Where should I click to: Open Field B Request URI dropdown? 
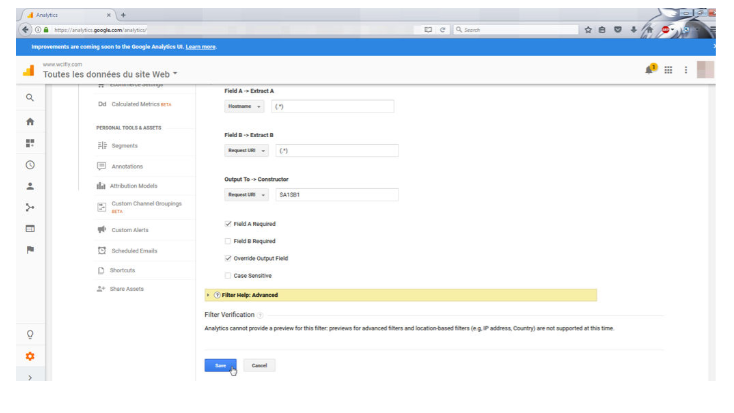coord(246,150)
